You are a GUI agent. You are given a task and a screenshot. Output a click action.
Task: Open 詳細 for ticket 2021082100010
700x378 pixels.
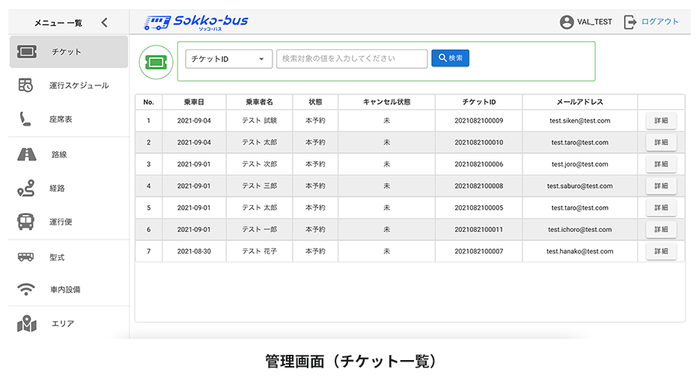pyautogui.click(x=661, y=142)
